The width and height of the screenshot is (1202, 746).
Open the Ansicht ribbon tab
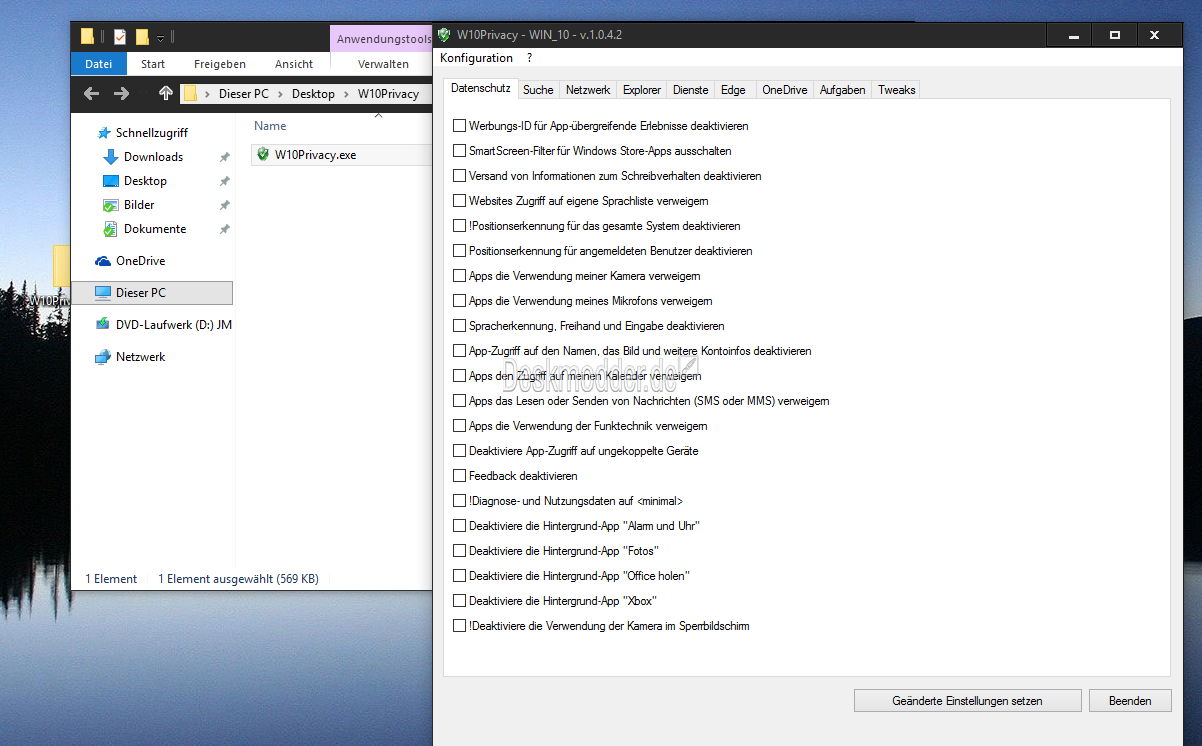(294, 64)
